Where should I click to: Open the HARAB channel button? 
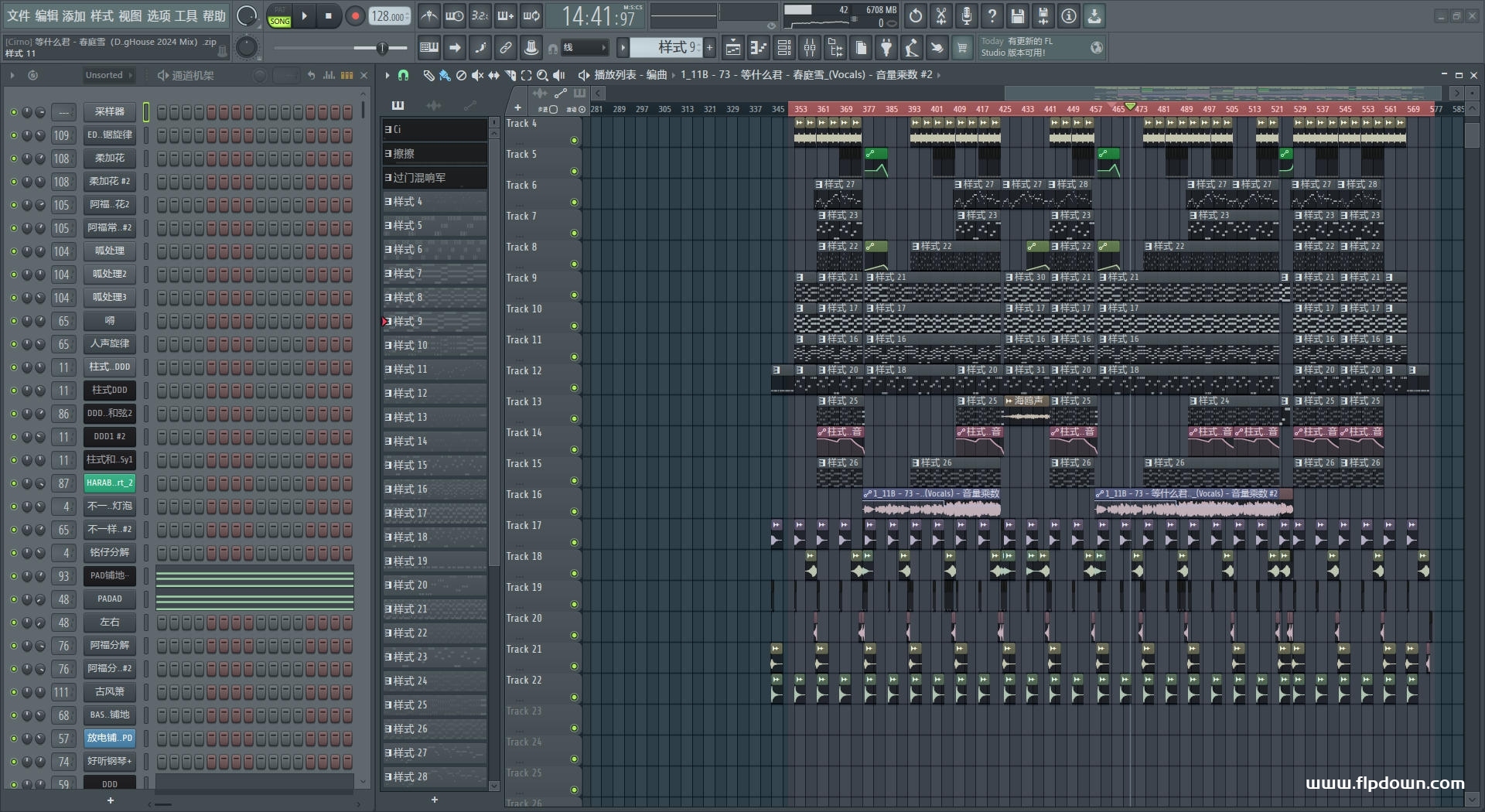point(109,483)
